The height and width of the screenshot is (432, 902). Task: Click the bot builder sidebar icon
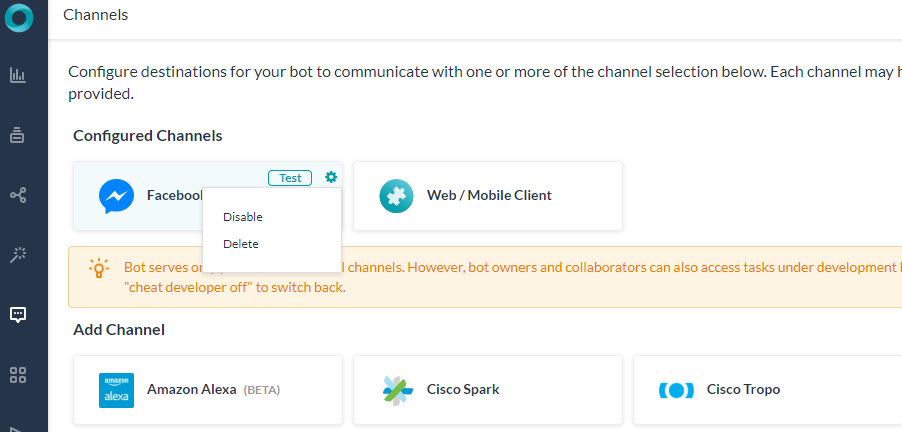(x=18, y=135)
